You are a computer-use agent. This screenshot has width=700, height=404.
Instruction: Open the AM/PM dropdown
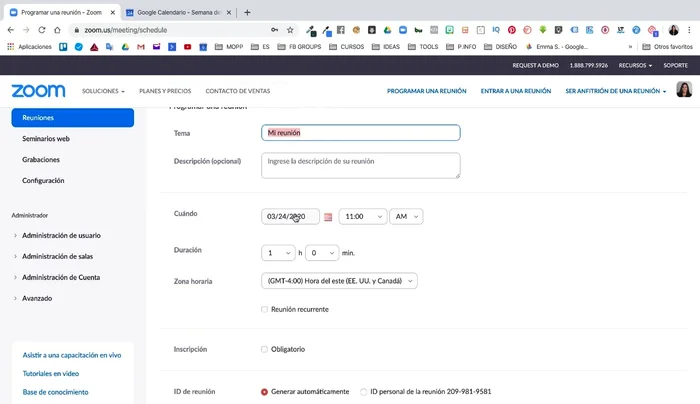(x=406, y=217)
